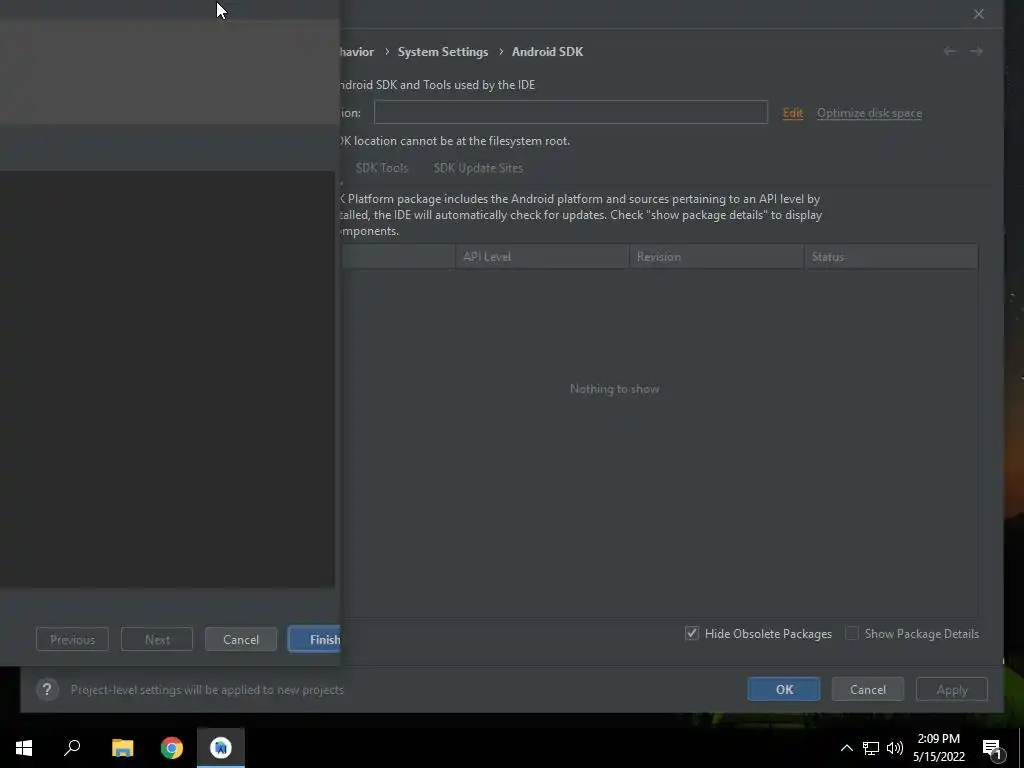Click the 'Nothing to show' text
The image size is (1024, 768).
tap(615, 389)
